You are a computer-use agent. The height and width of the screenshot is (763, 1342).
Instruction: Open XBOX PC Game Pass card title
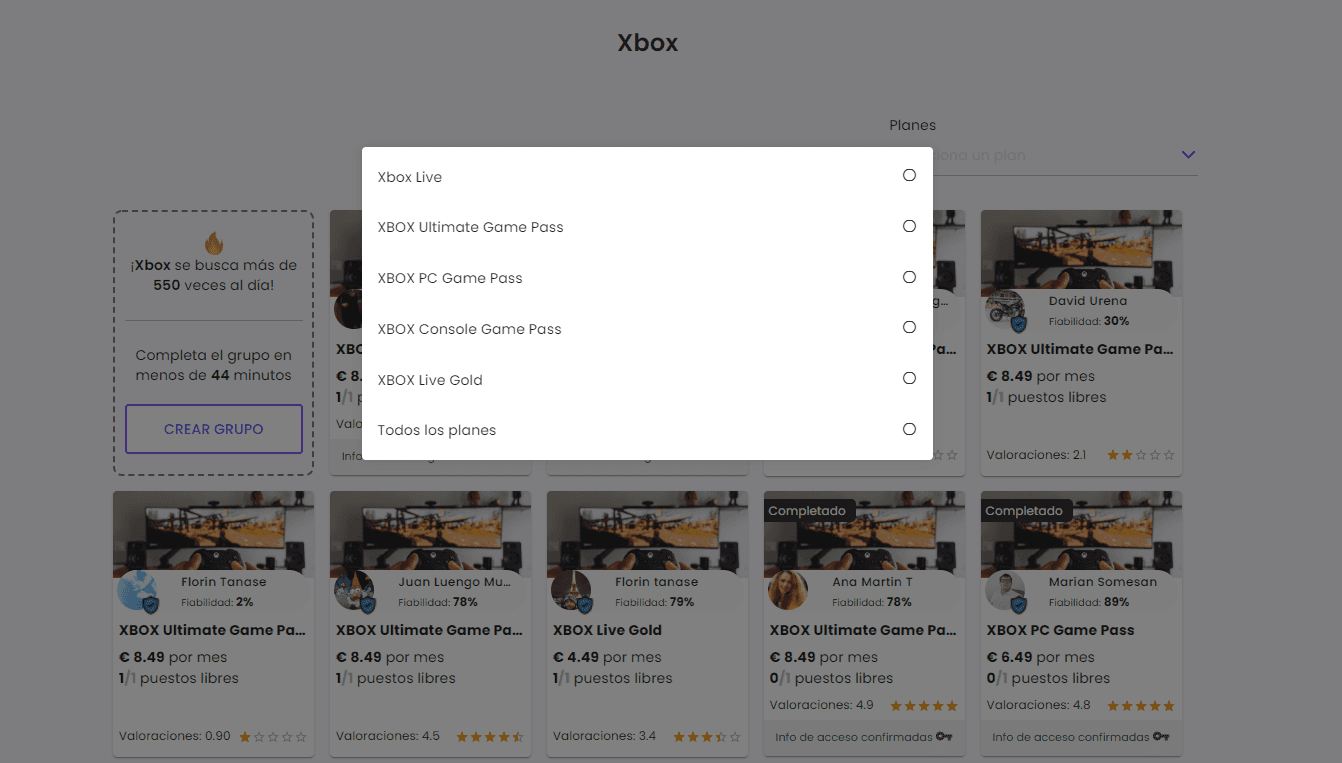(x=1060, y=630)
